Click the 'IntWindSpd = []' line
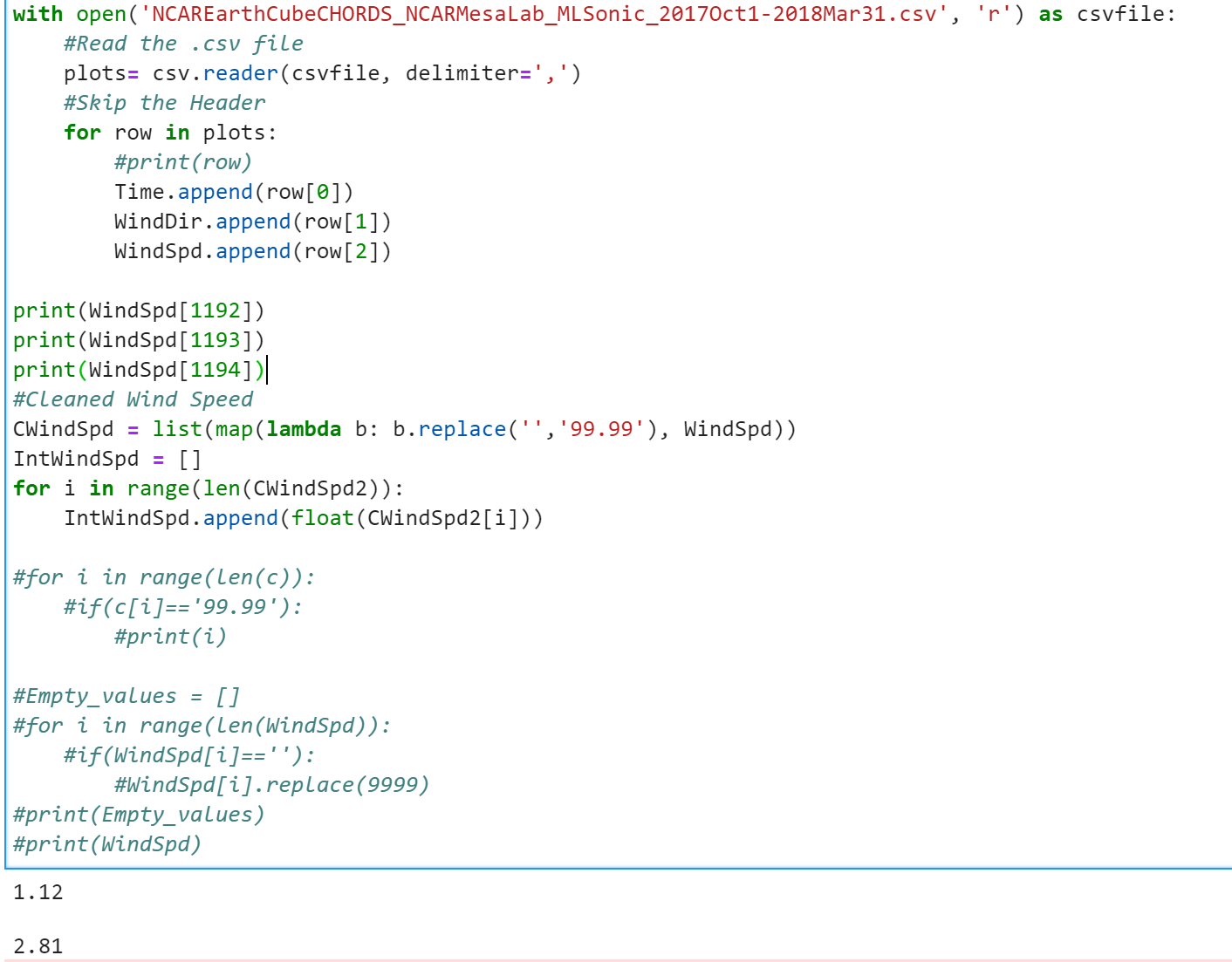The image size is (1232, 962). point(107,459)
